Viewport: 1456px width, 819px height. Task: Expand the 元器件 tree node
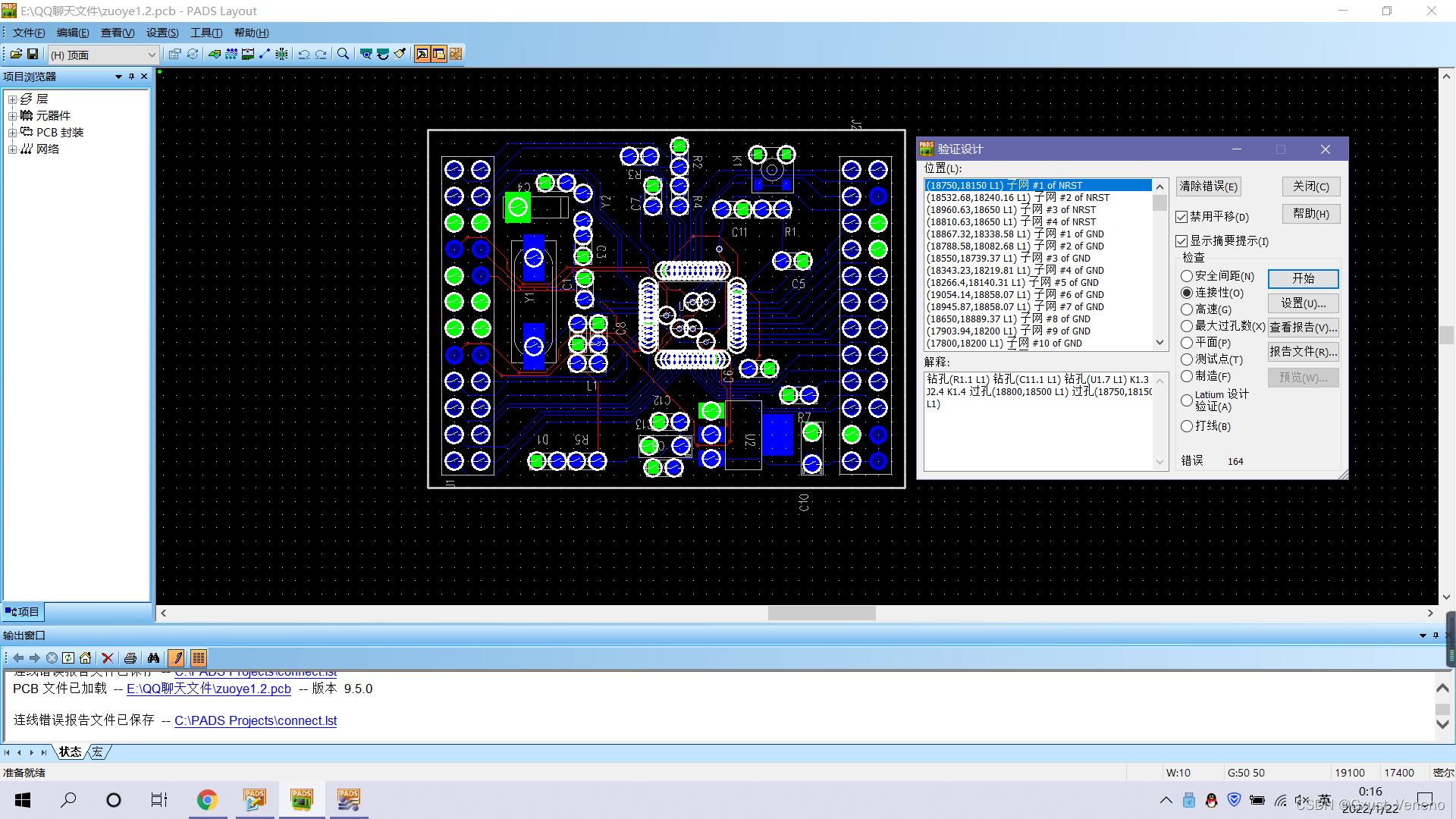coord(12,116)
